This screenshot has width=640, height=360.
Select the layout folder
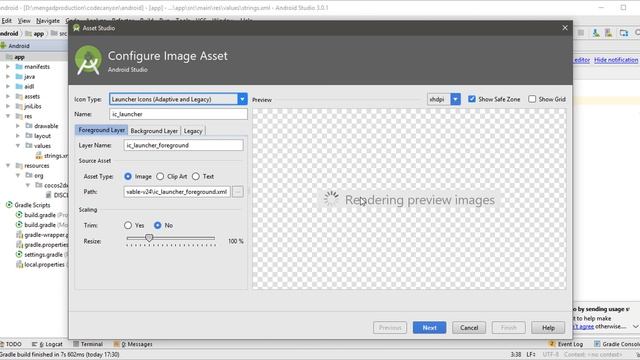[x=42, y=136]
